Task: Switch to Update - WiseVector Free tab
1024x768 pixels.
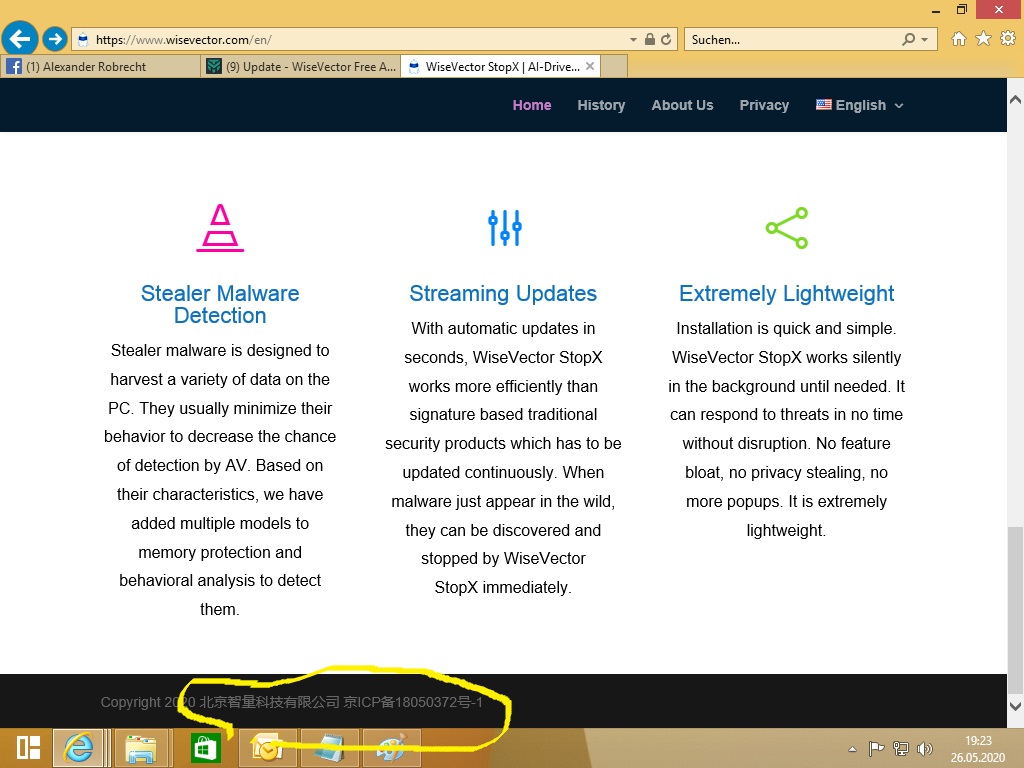Action: [x=300, y=66]
